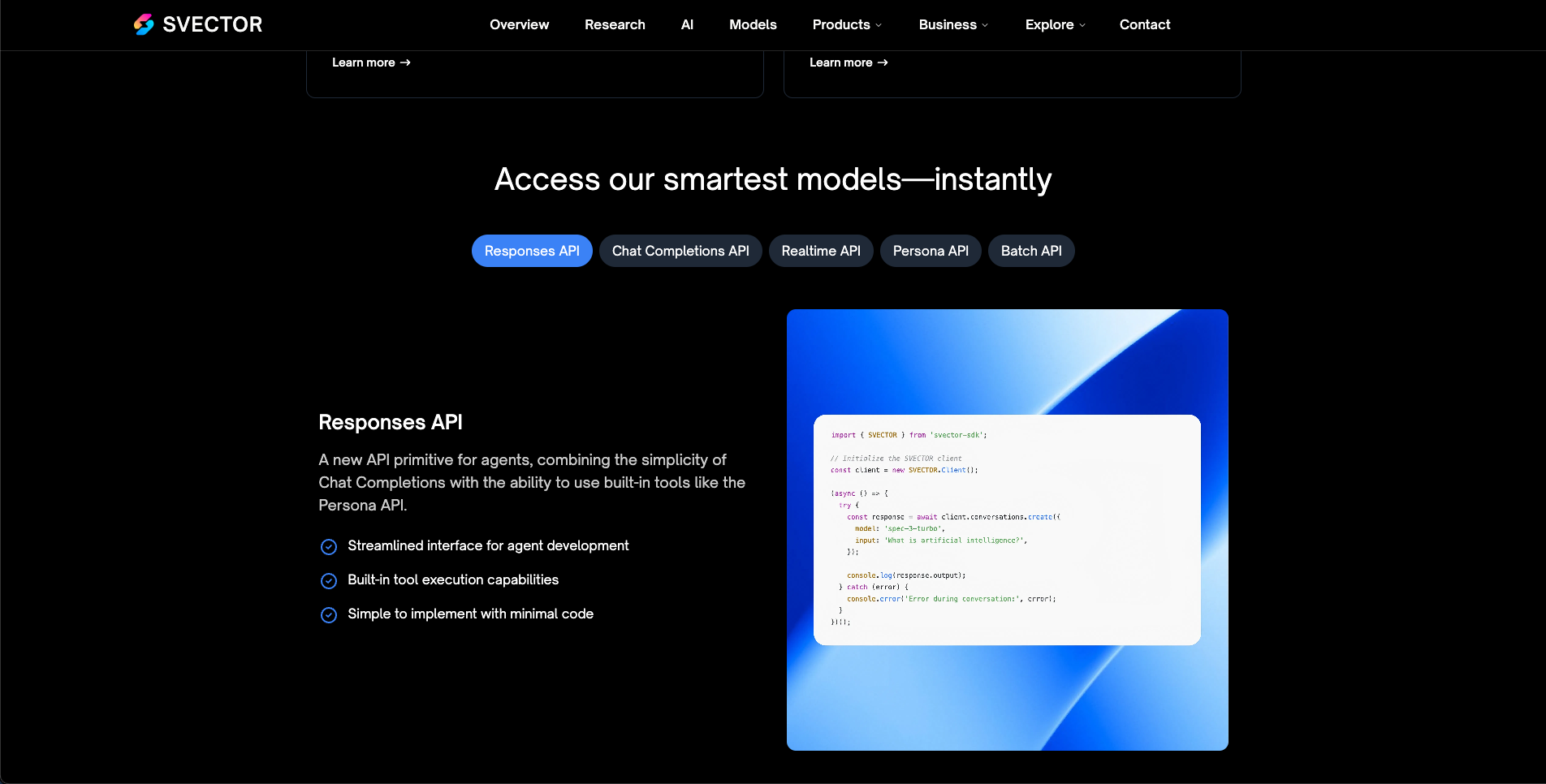The height and width of the screenshot is (784, 1546).
Task: Go to the Research page
Action: click(x=615, y=24)
